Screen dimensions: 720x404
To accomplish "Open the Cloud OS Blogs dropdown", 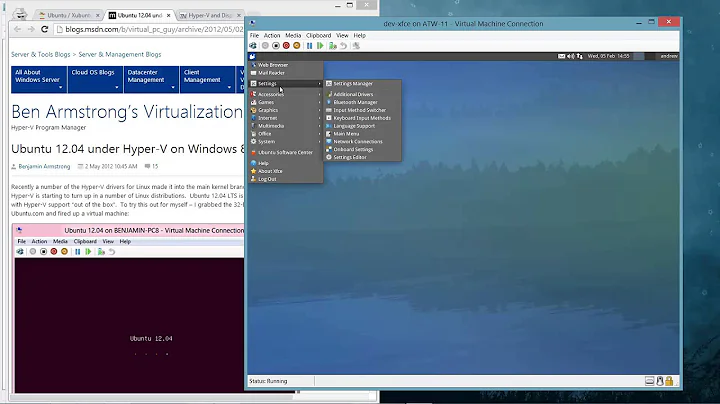I will pos(95,79).
